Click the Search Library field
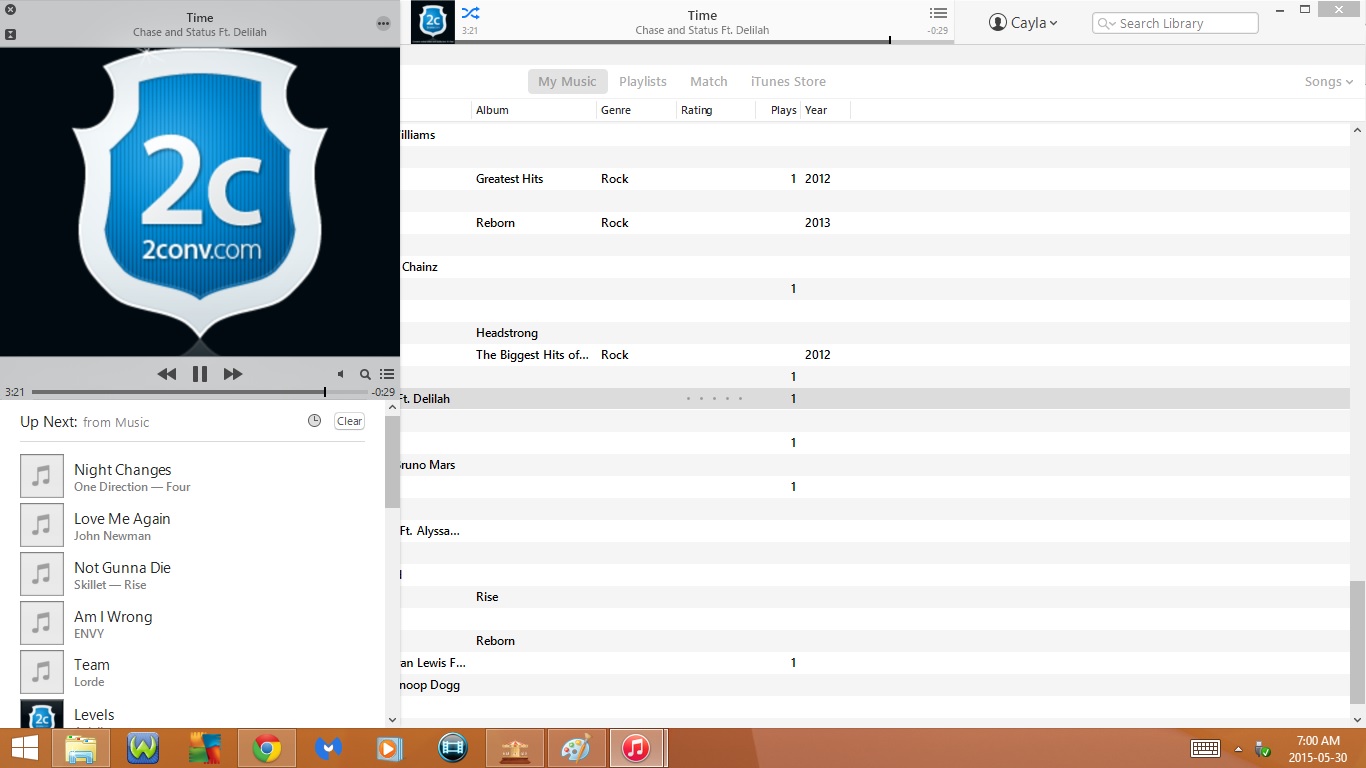The image size is (1366, 768). [x=1175, y=23]
